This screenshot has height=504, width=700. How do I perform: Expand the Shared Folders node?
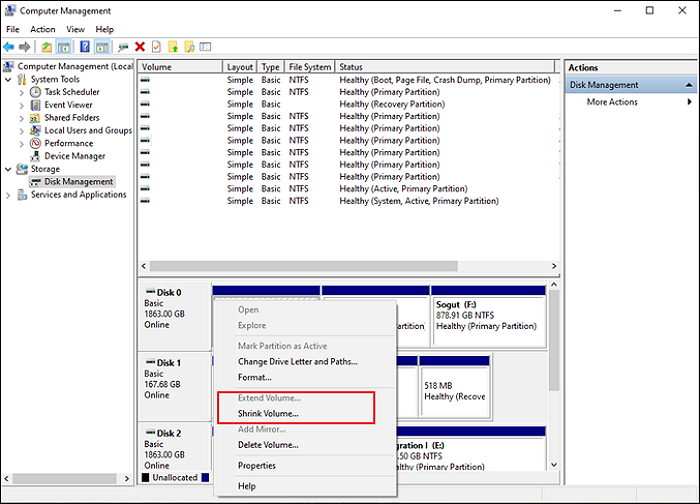(23, 118)
